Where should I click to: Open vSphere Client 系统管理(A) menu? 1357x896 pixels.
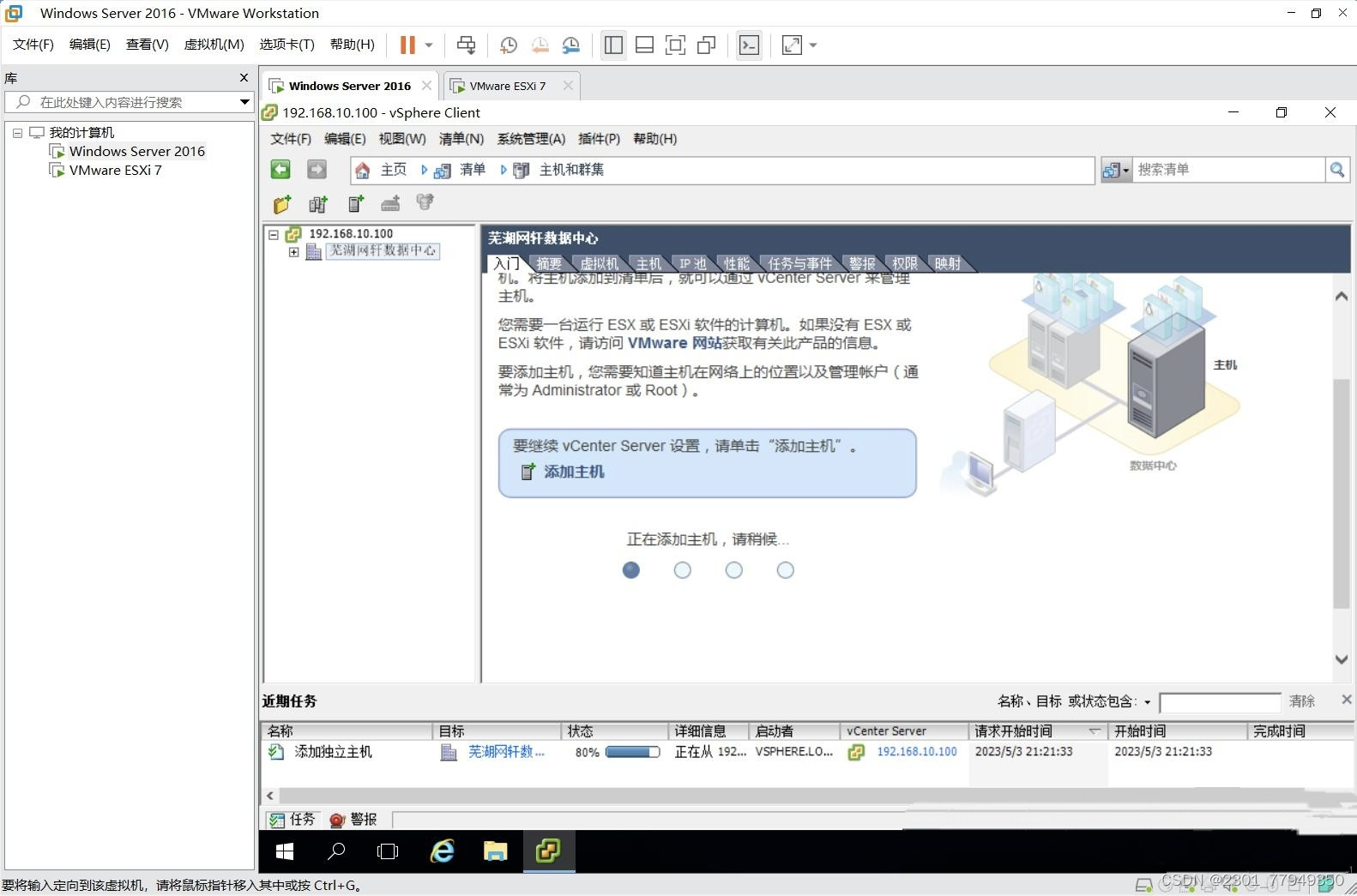pyautogui.click(x=531, y=139)
